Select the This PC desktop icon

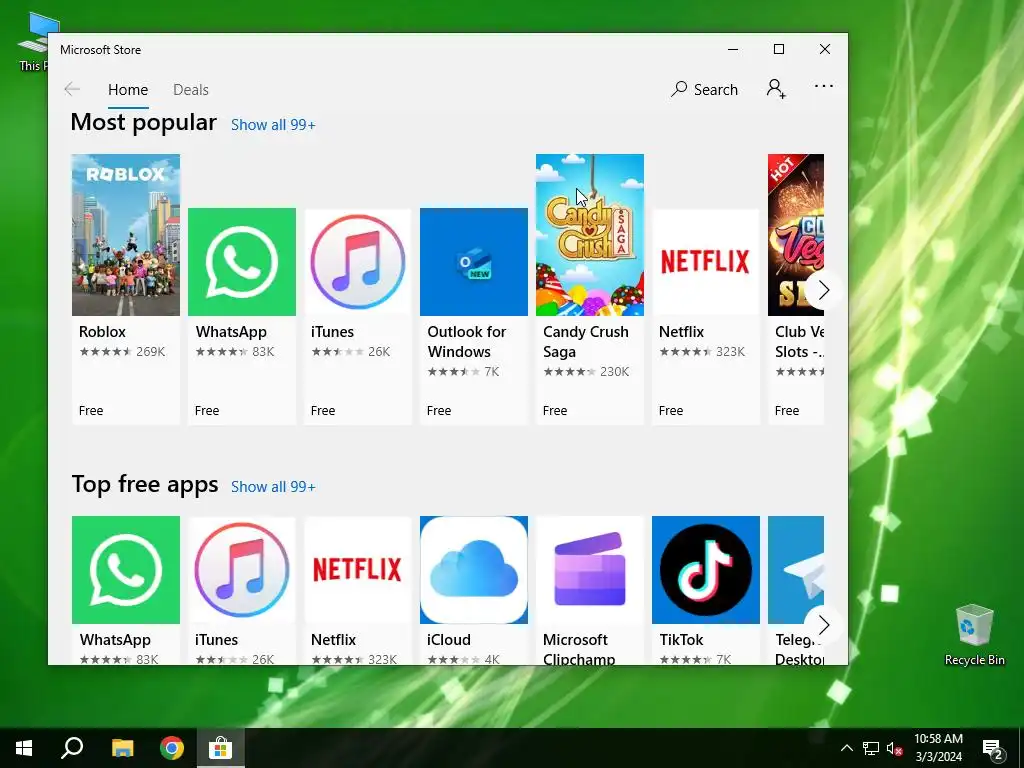(x=33, y=41)
